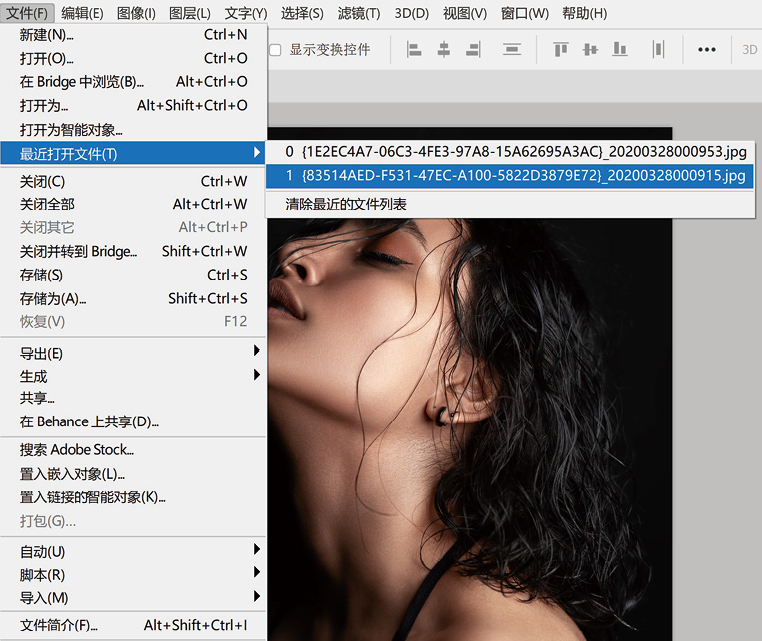Open the 视图(V) menu
Screen dimensions: 762x641
pyautogui.click(x=465, y=13)
